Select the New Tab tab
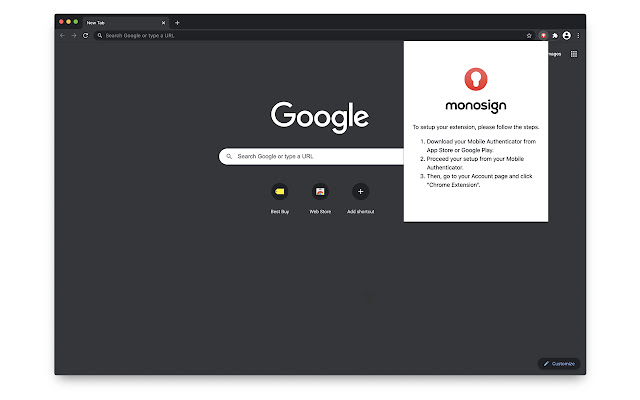 (x=126, y=23)
